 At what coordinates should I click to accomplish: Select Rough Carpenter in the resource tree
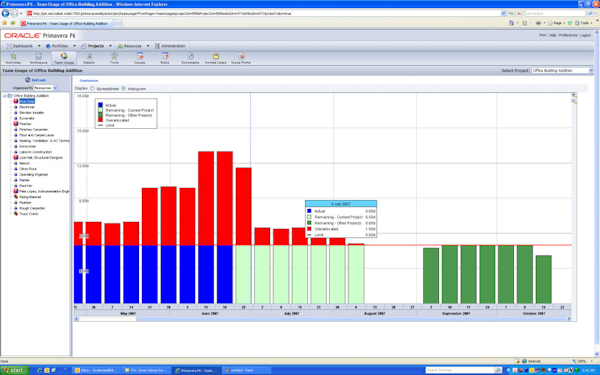[32, 208]
